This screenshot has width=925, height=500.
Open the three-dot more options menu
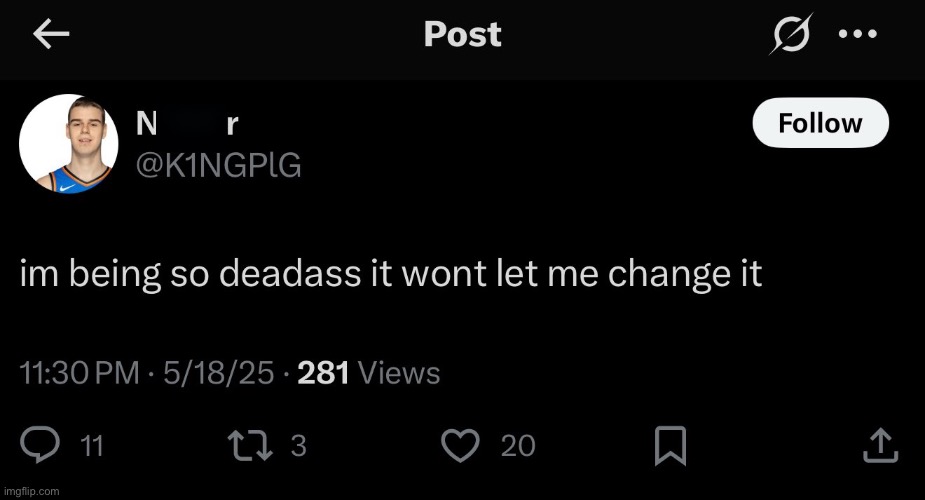click(x=857, y=35)
